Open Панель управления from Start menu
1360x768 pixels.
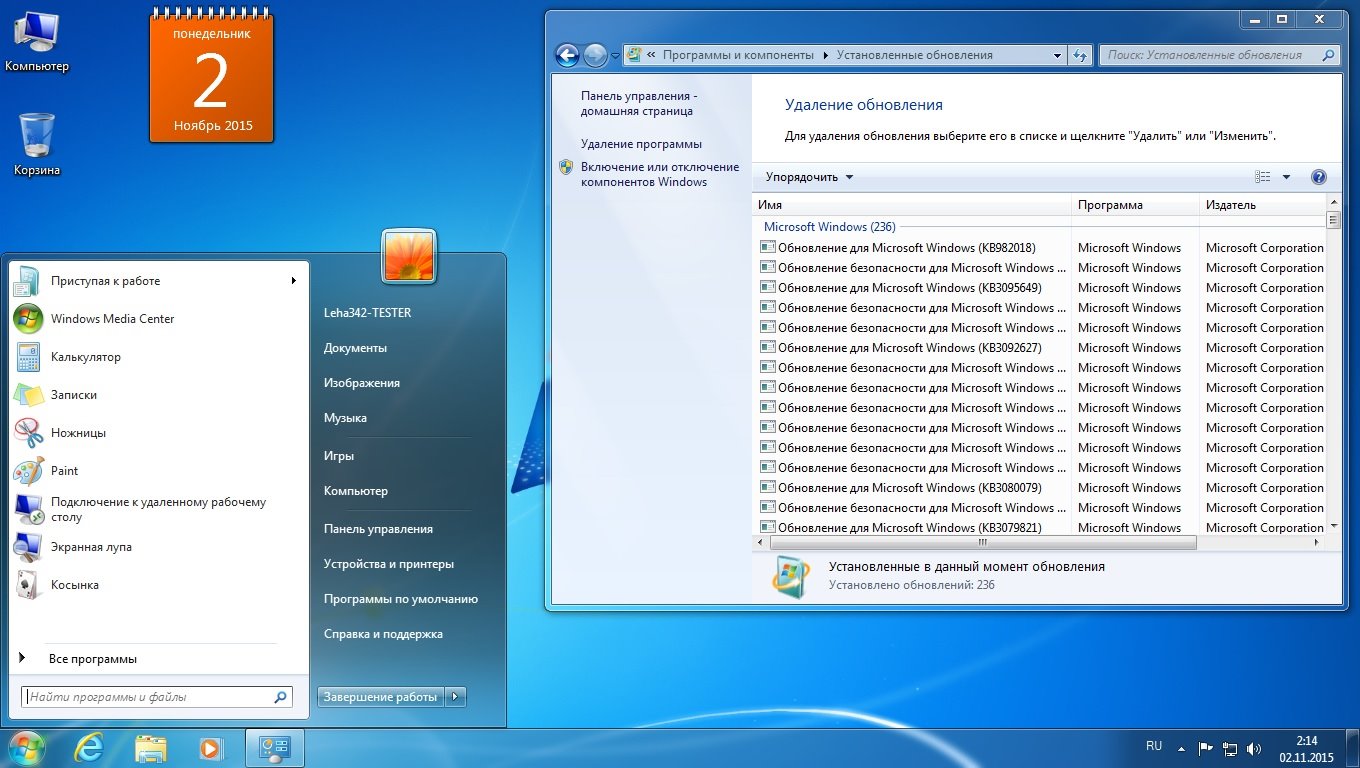click(378, 529)
